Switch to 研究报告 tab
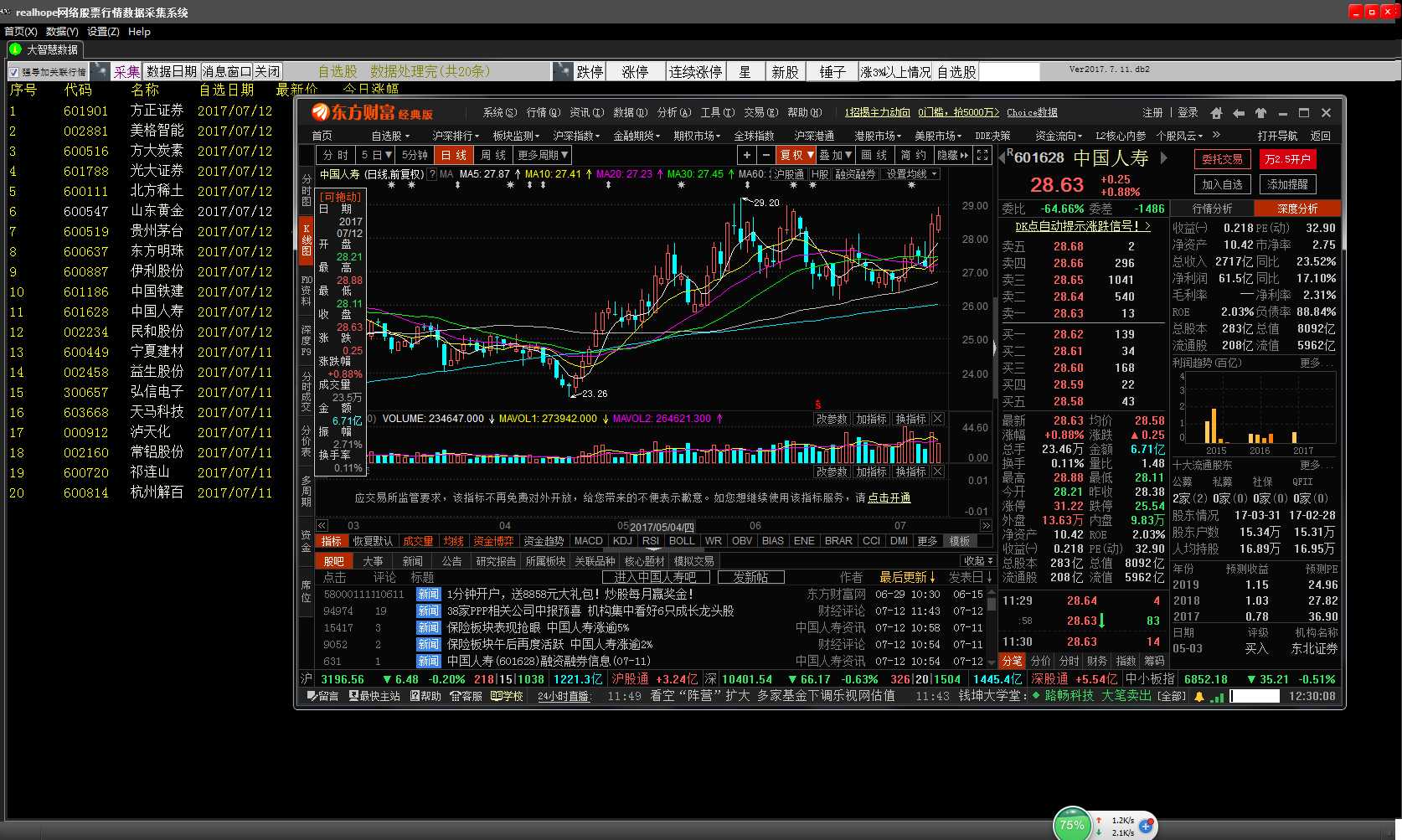The height and width of the screenshot is (840, 1402). [x=496, y=561]
